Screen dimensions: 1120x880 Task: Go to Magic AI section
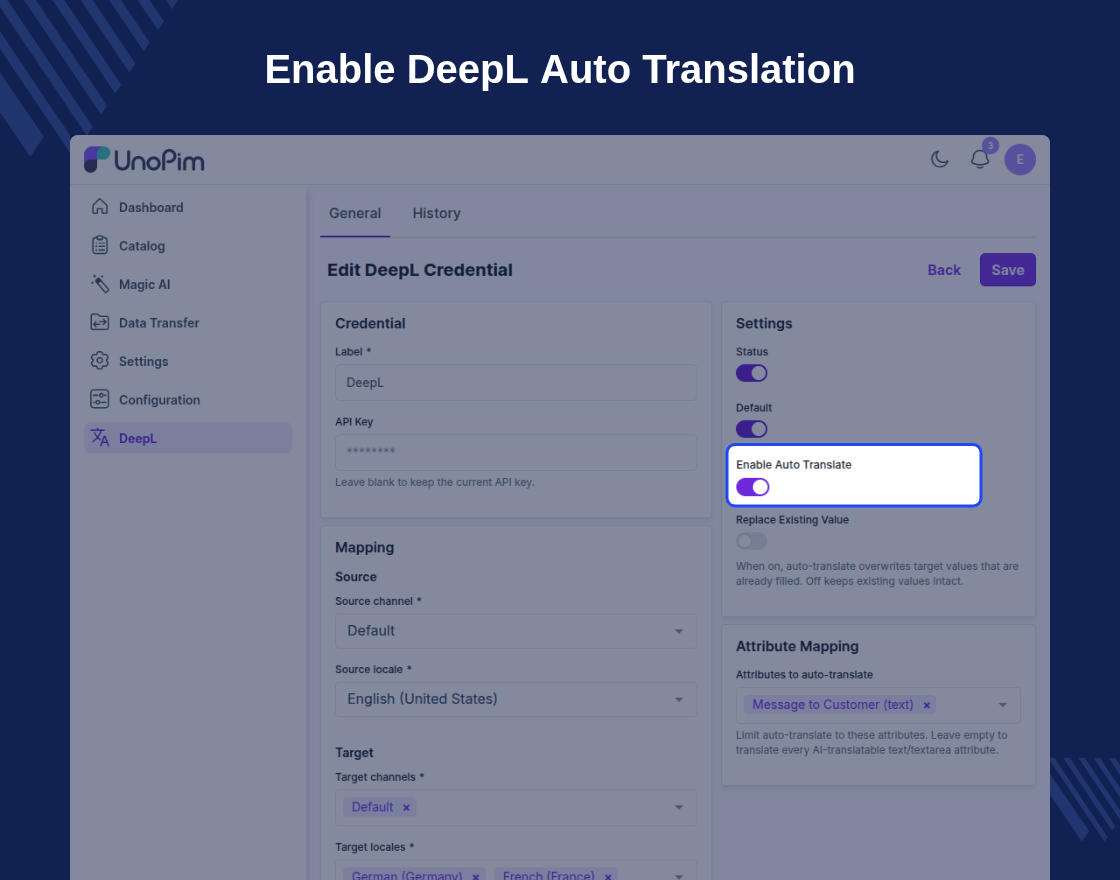pos(188,284)
